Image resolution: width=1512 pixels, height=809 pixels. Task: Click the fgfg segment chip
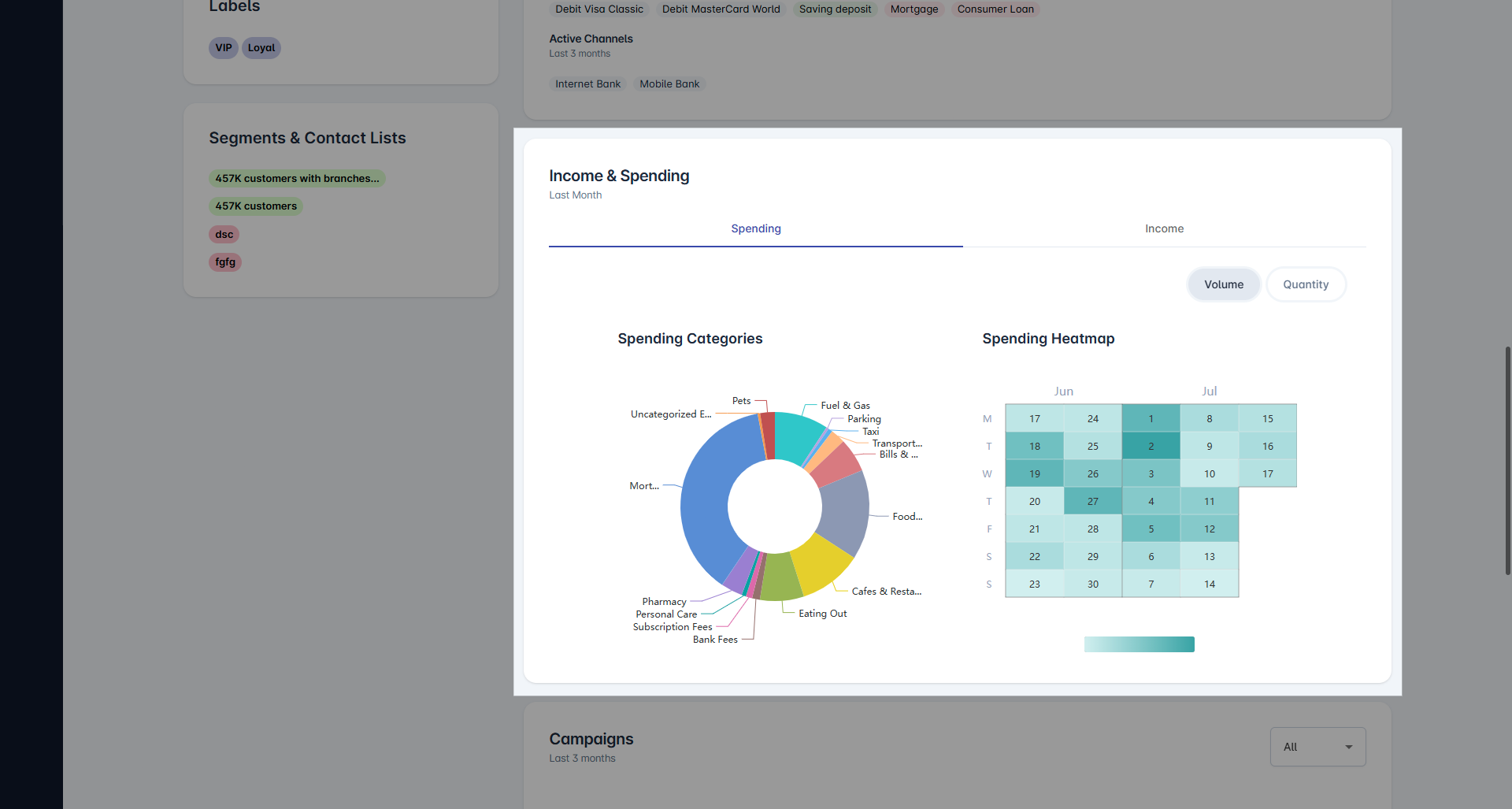click(225, 262)
